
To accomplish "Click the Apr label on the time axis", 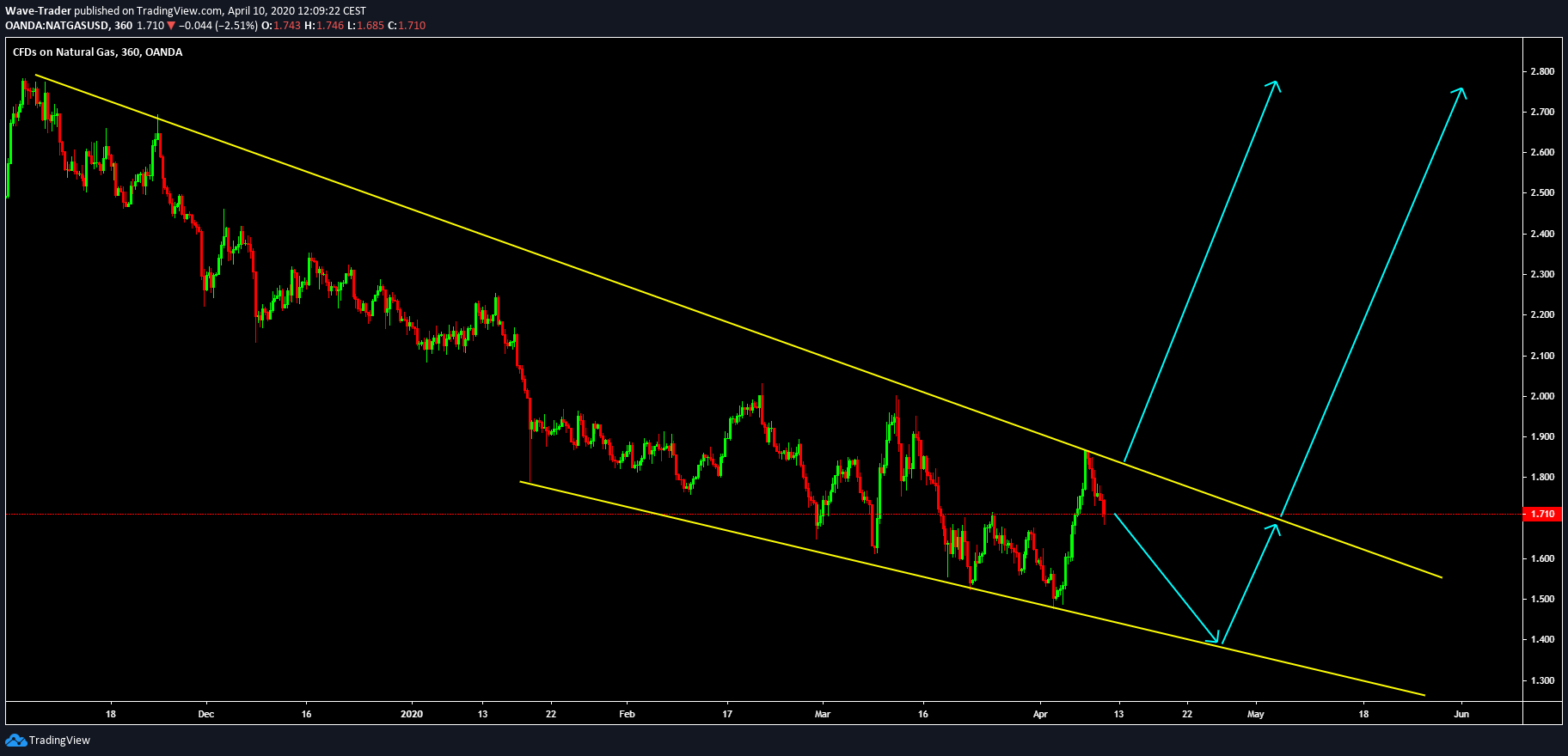I will click(x=1040, y=714).
